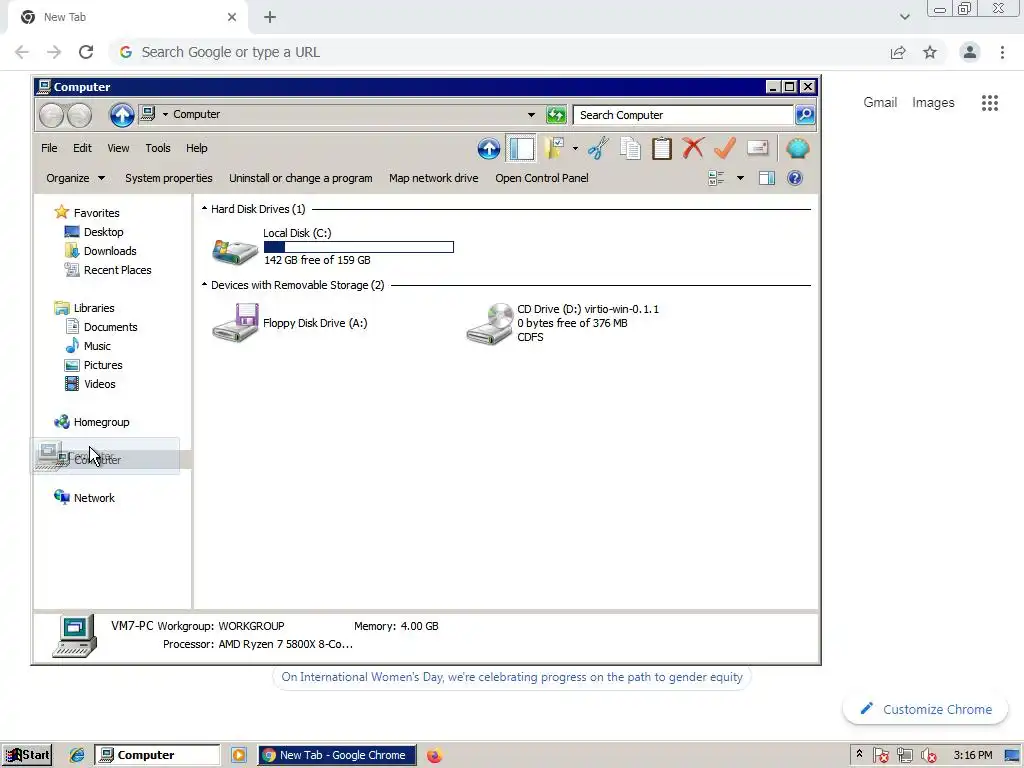Click the Start button on taskbar
This screenshot has height=768, width=1024.
pos(27,755)
